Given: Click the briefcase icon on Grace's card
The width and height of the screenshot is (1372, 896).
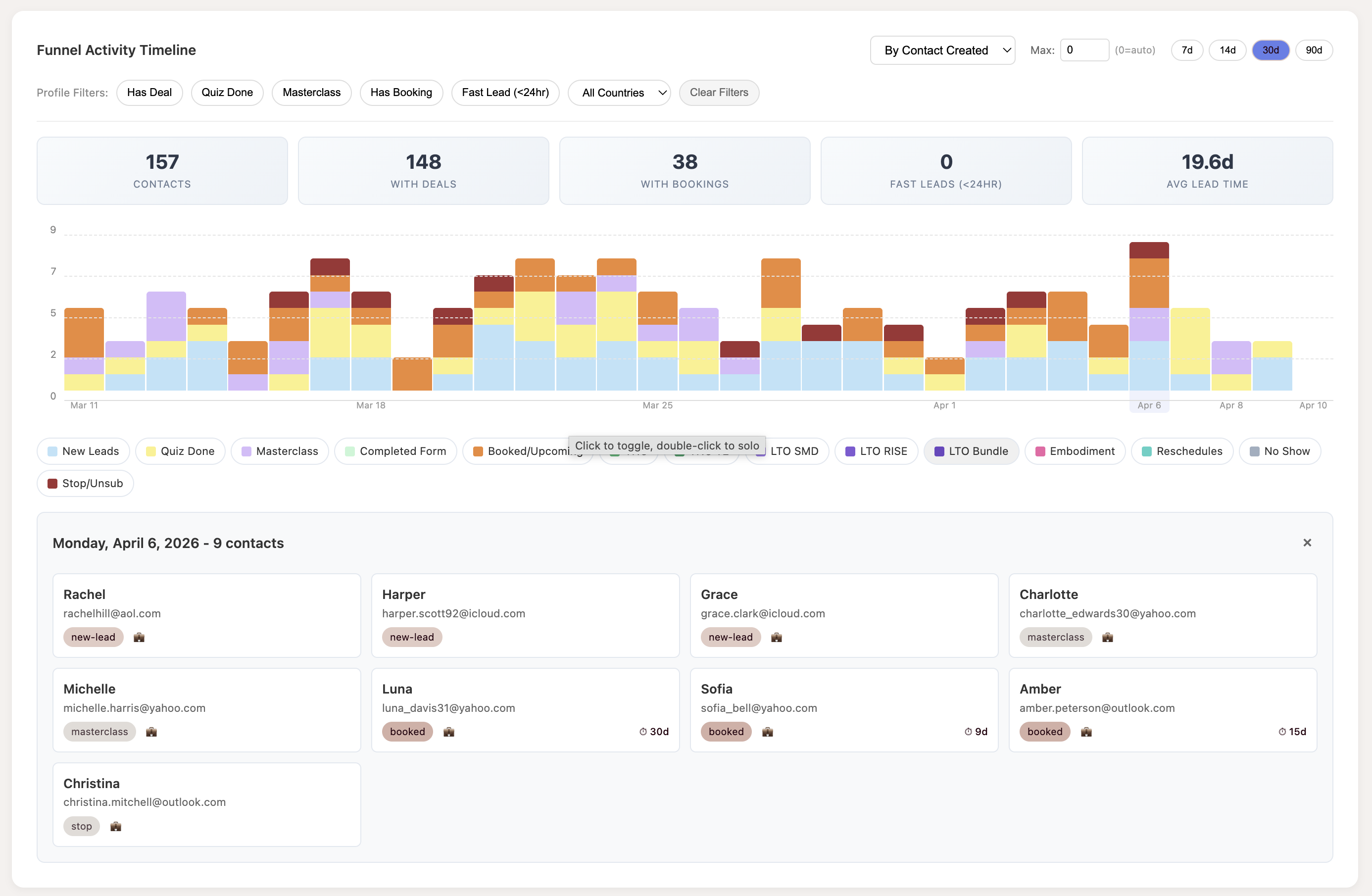Looking at the screenshot, I should point(777,637).
